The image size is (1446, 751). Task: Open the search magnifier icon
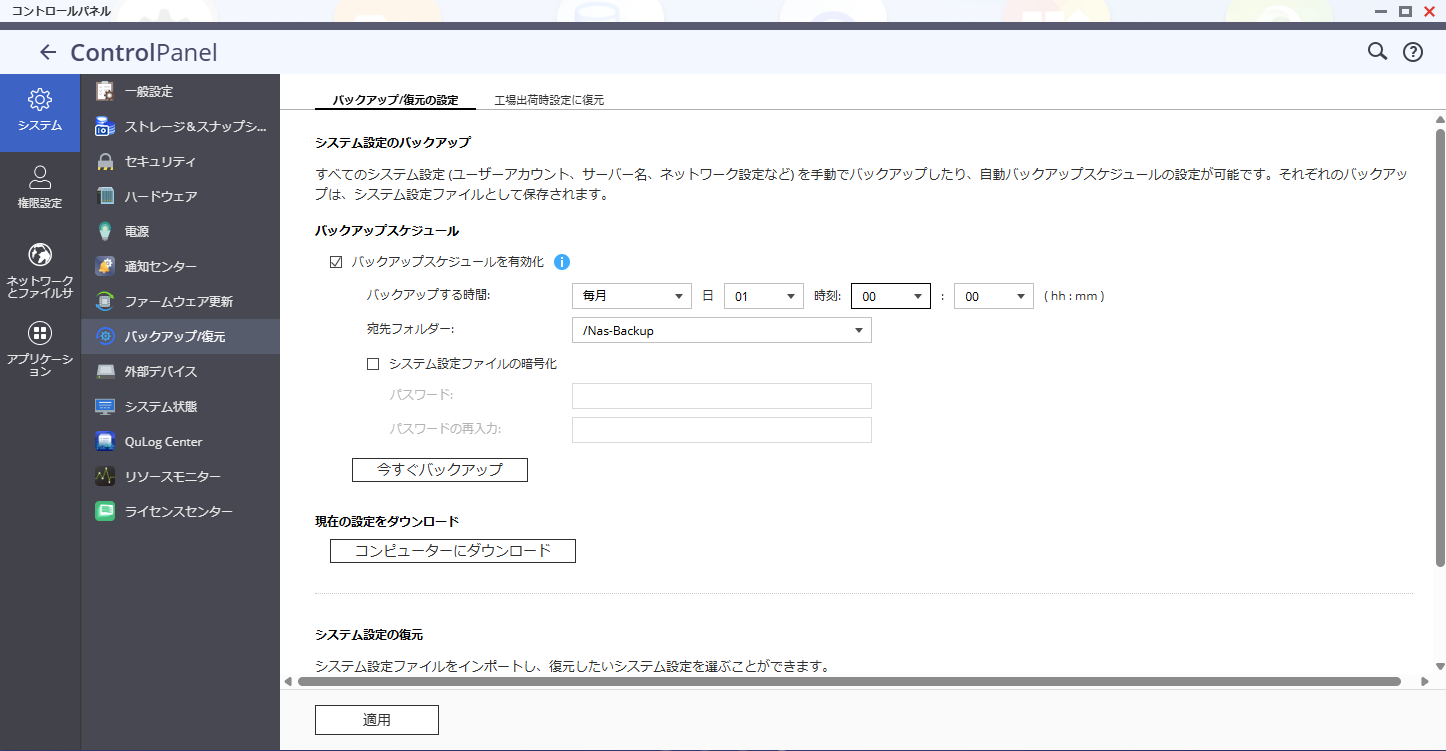[1377, 52]
